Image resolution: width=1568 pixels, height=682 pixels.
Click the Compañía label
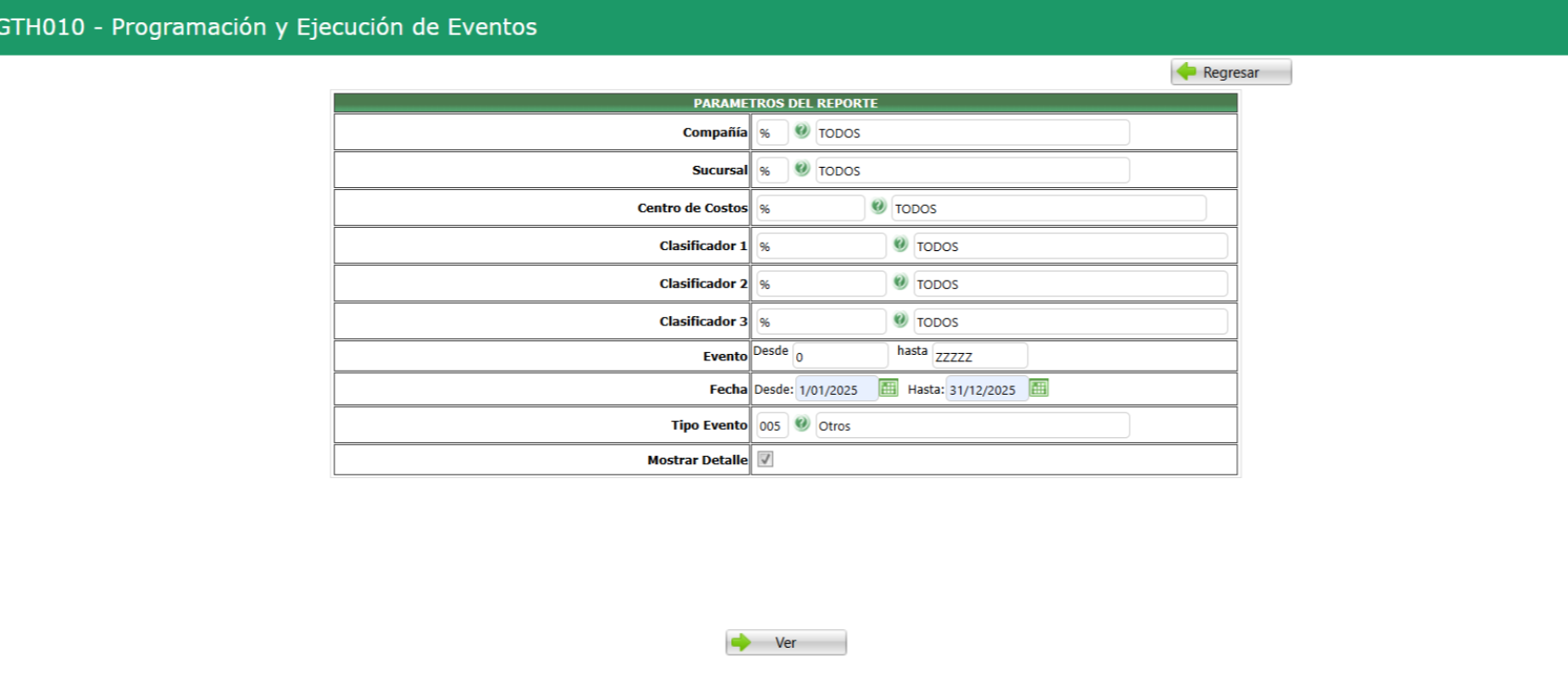click(x=714, y=133)
